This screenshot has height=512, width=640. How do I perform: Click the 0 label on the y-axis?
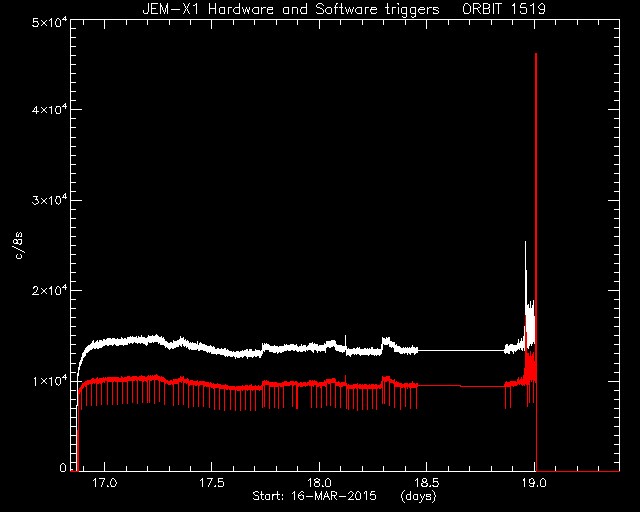[63, 468]
